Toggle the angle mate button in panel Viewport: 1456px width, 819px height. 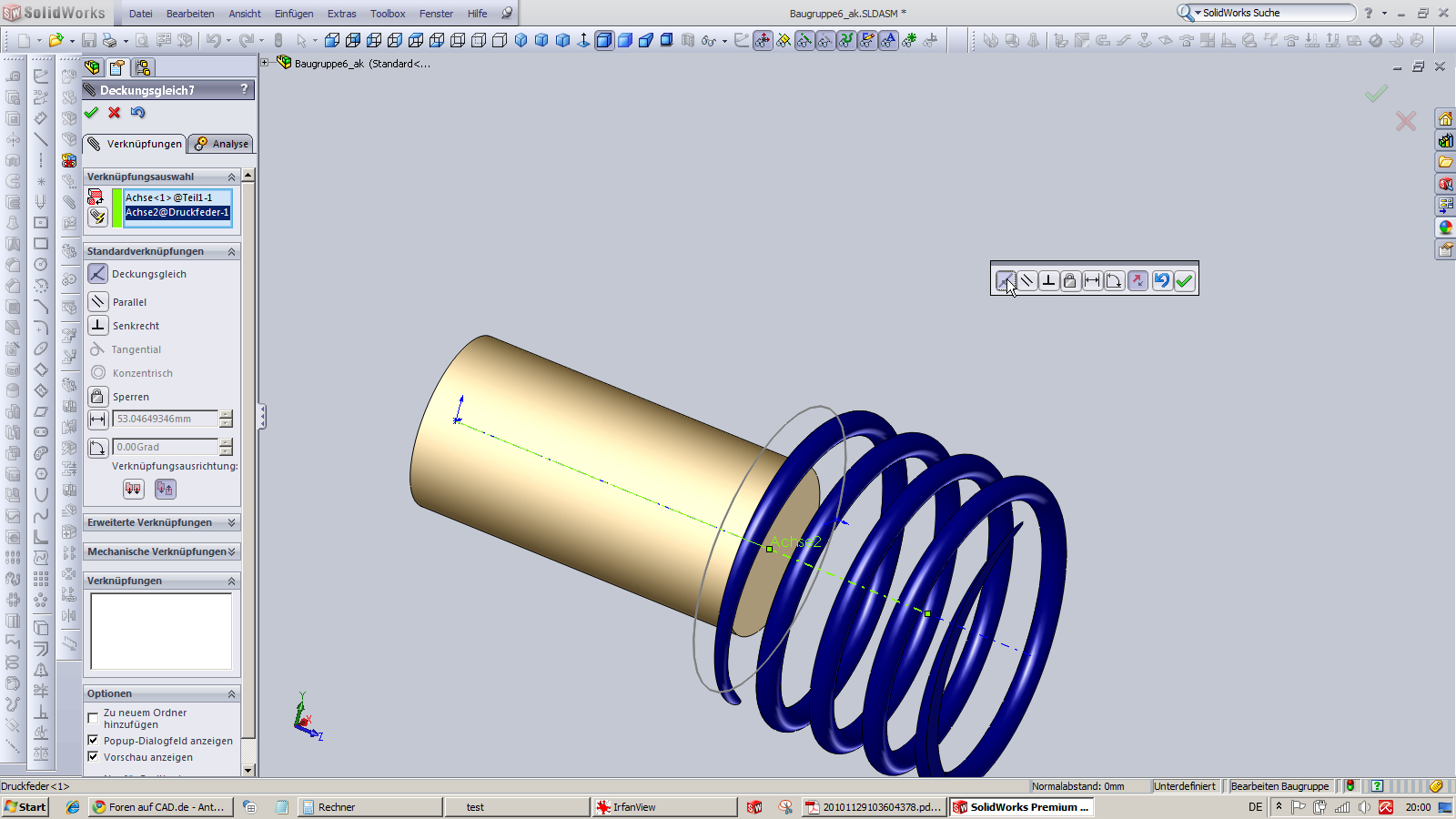point(97,448)
